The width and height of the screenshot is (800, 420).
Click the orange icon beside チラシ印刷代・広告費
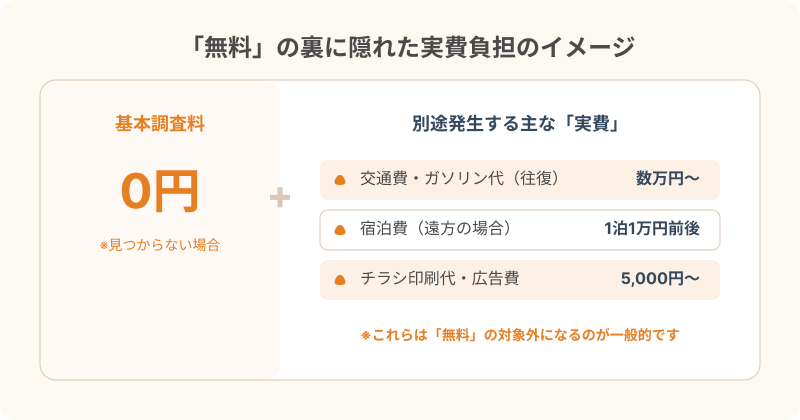click(x=339, y=280)
